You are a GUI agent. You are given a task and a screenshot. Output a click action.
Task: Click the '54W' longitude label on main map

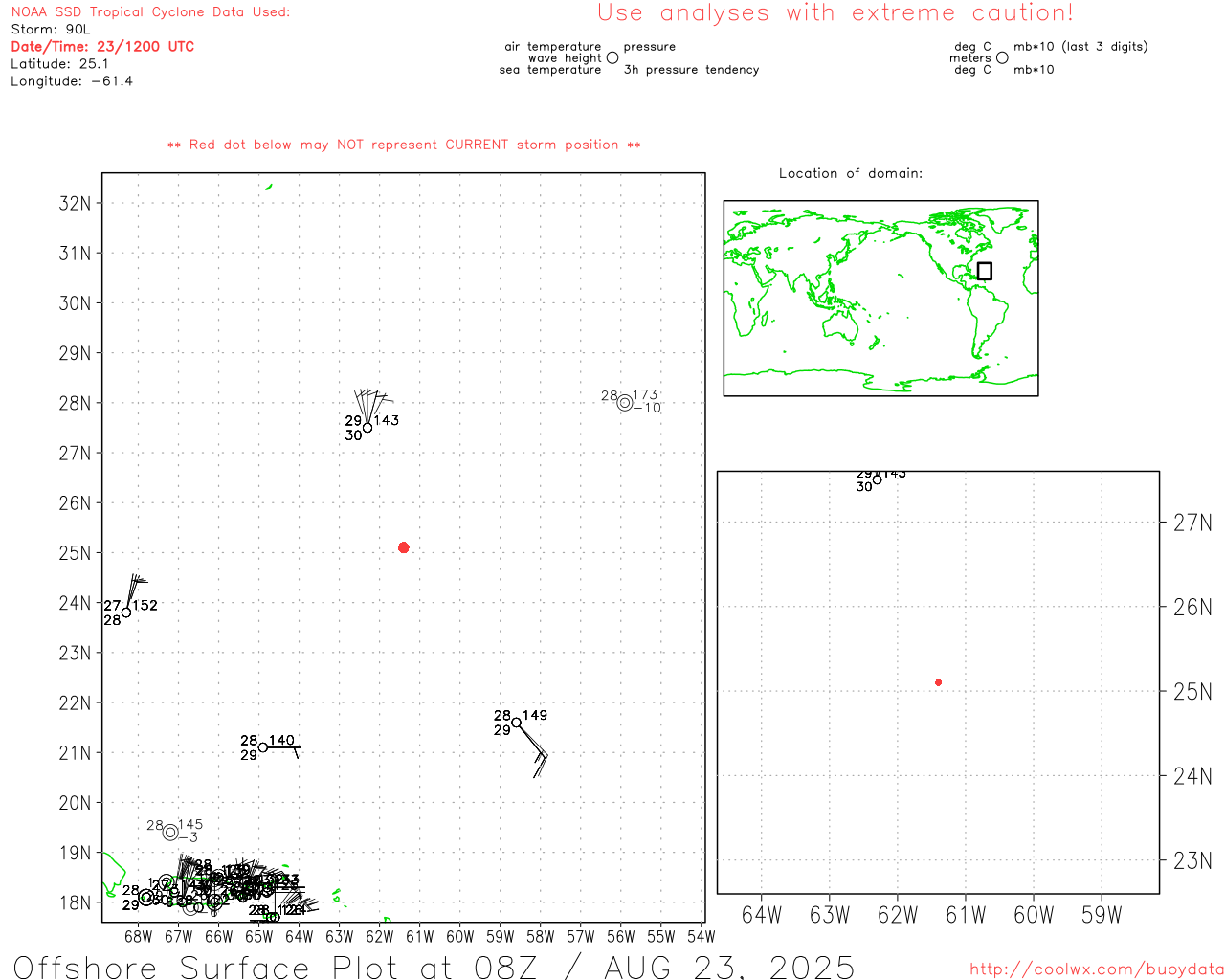coord(702,936)
